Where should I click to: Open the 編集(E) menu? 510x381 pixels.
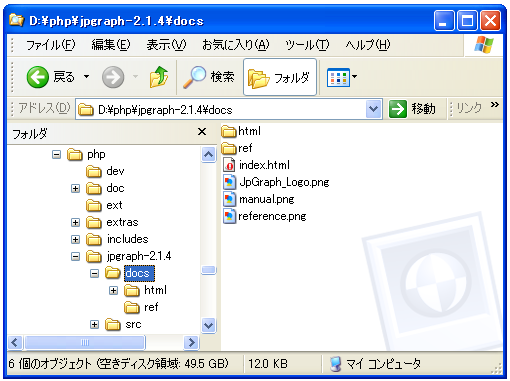pyautogui.click(x=110, y=45)
